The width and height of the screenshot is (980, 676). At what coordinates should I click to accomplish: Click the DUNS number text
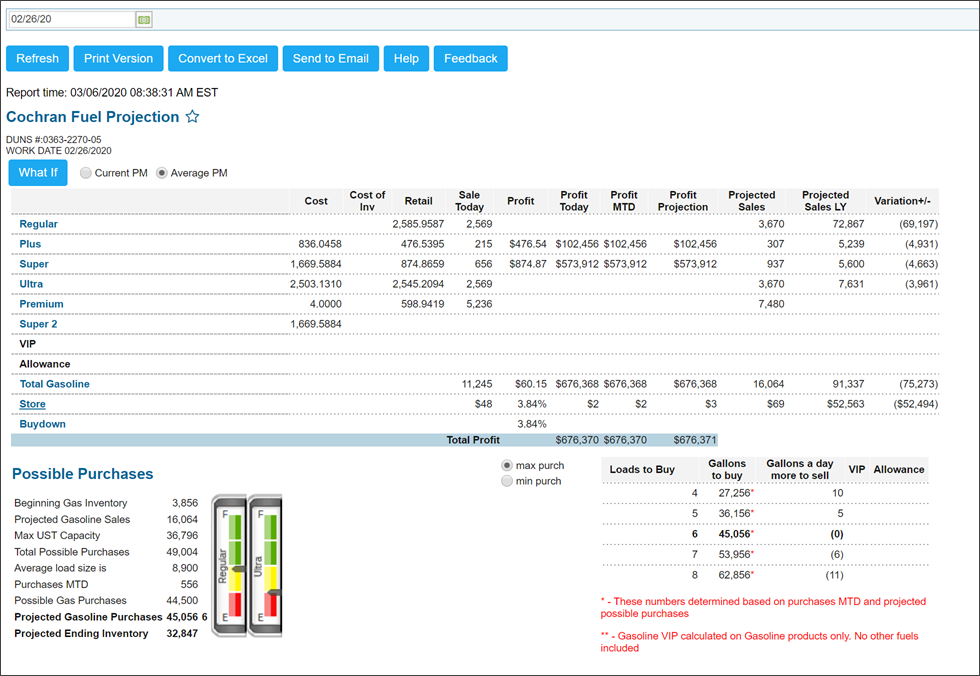[x=54, y=140]
